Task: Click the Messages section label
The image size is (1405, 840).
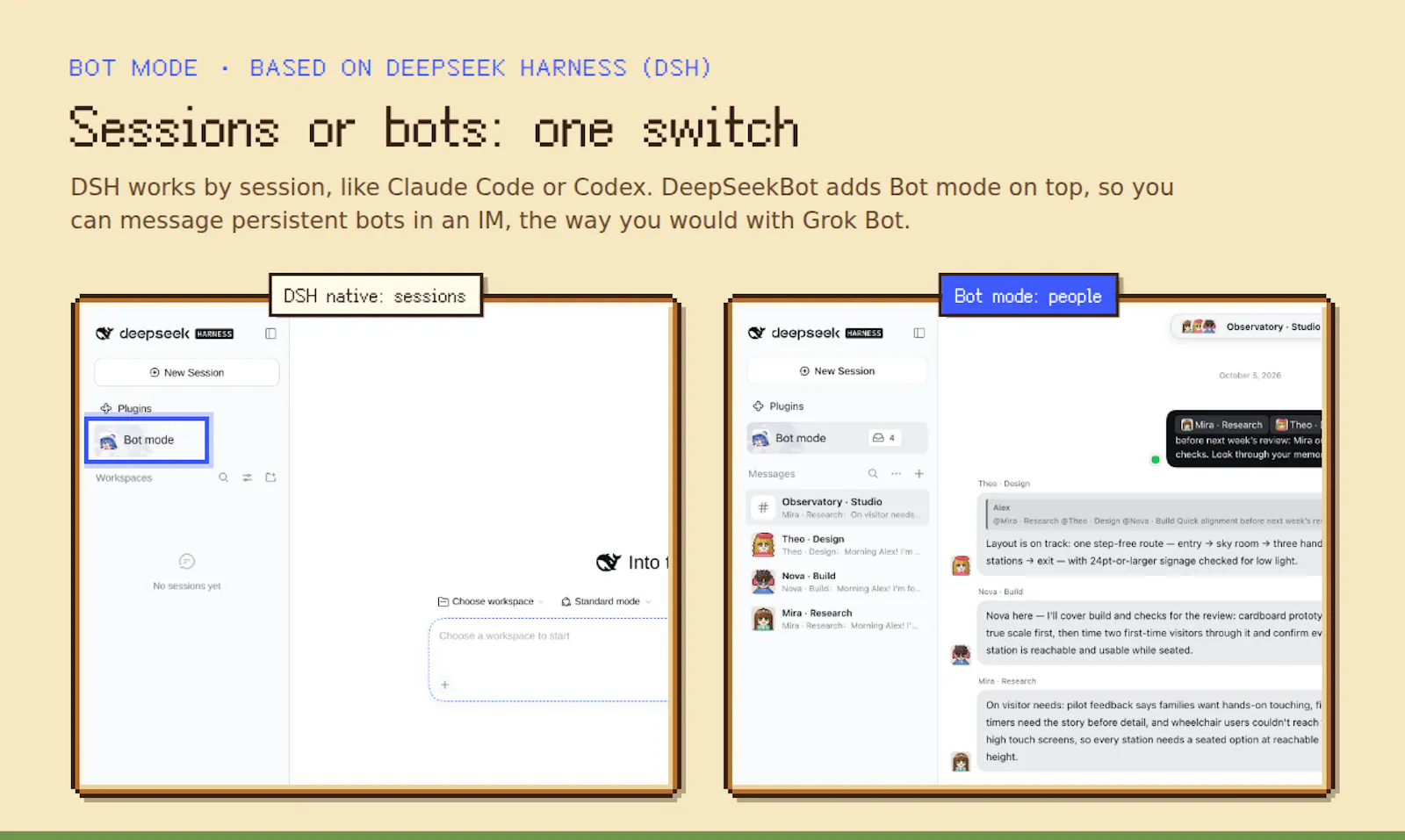Action: coord(772,474)
